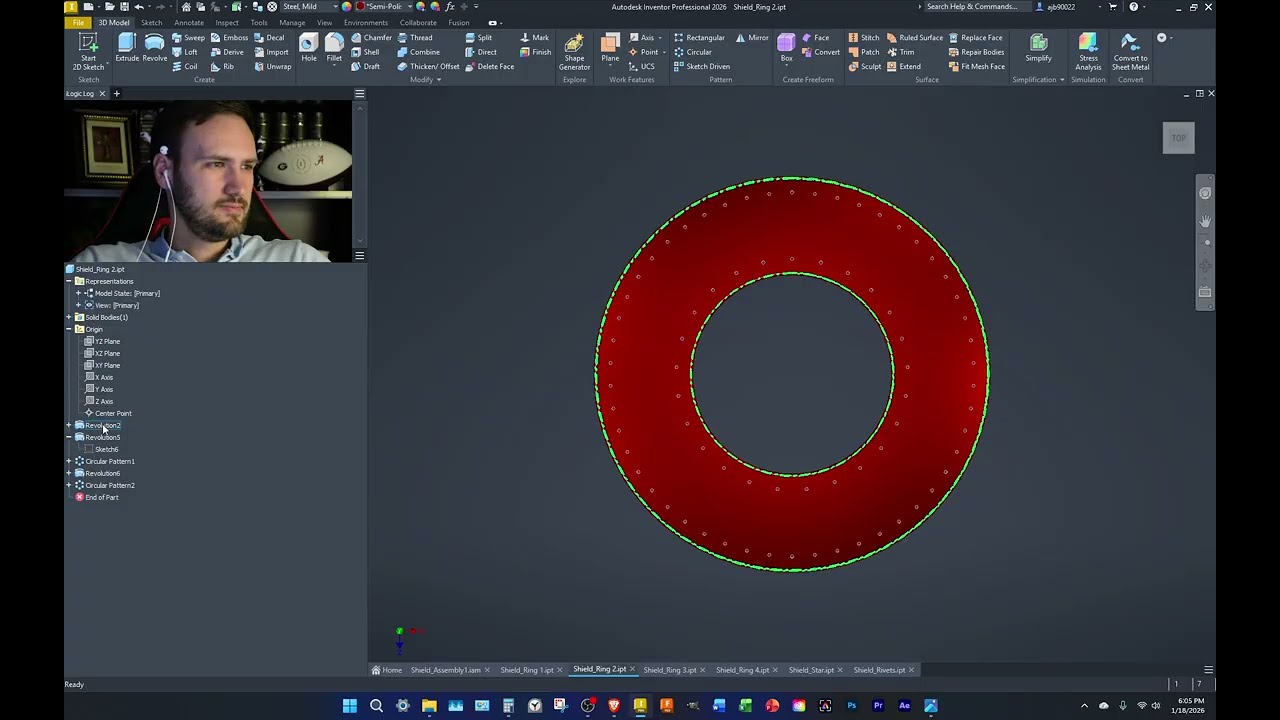
Task: Click the Delete Face tool
Action: click(x=489, y=67)
